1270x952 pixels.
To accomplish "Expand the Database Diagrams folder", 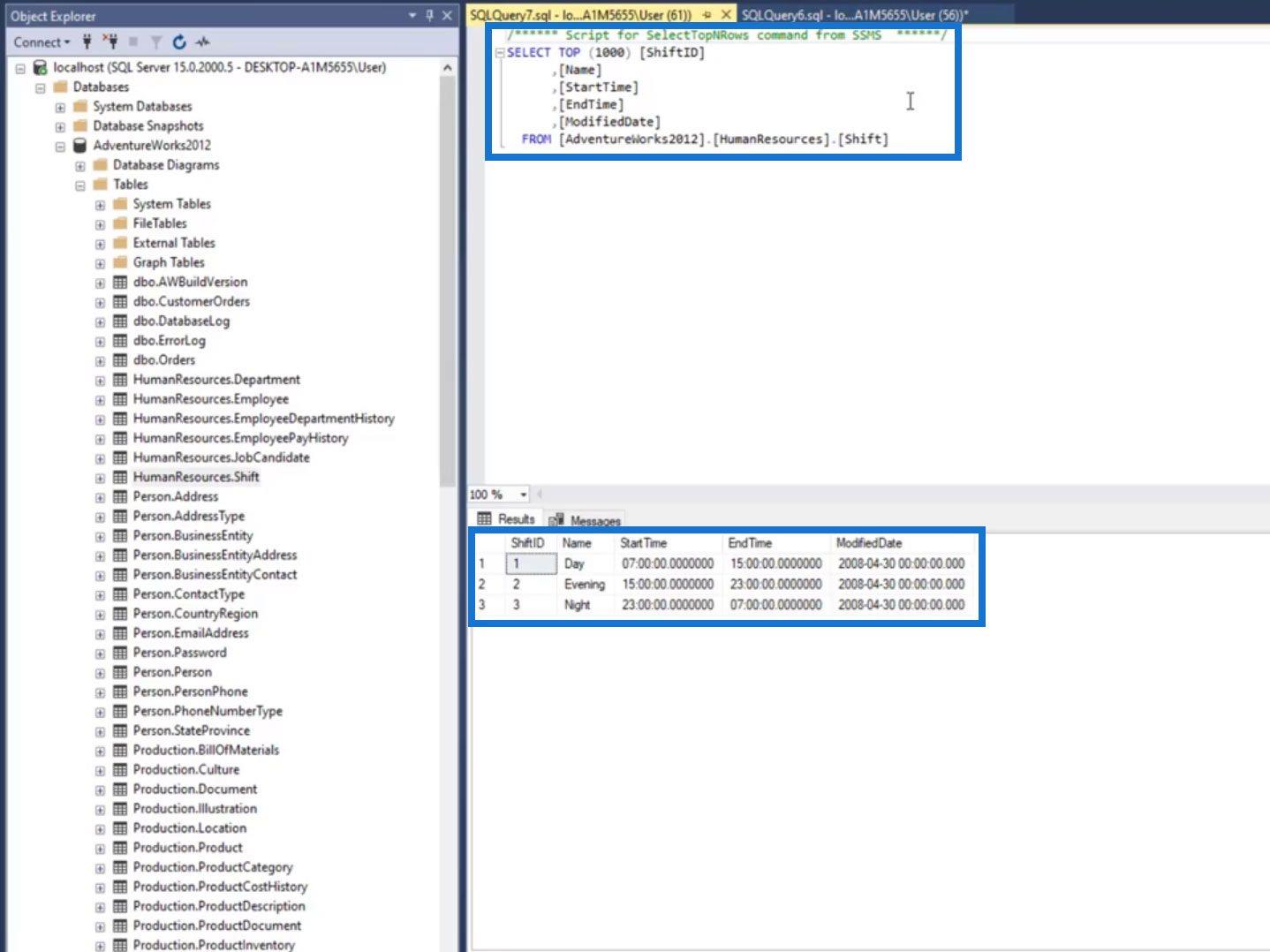I will [80, 166].
